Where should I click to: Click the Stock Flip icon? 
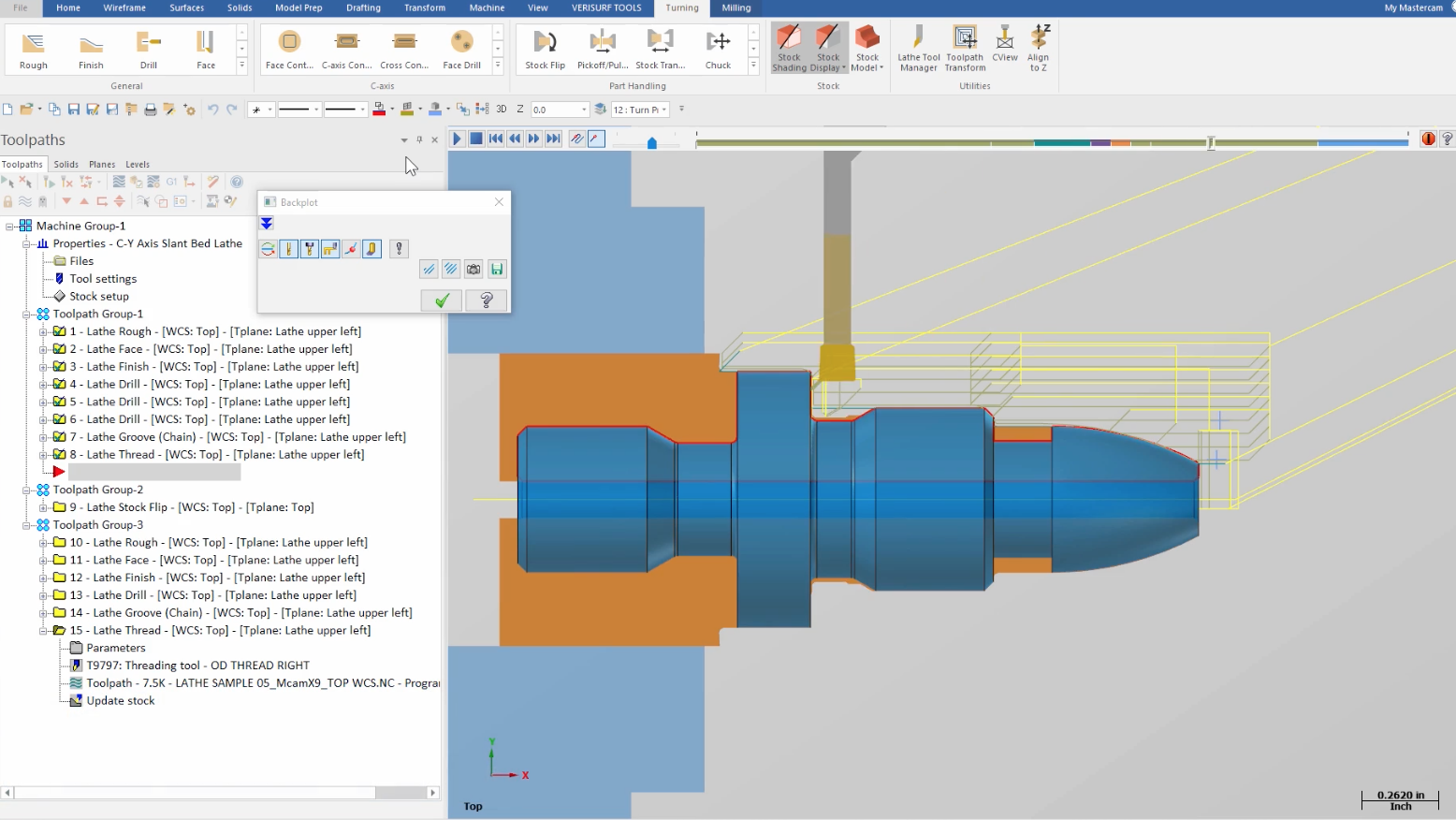pos(545,50)
